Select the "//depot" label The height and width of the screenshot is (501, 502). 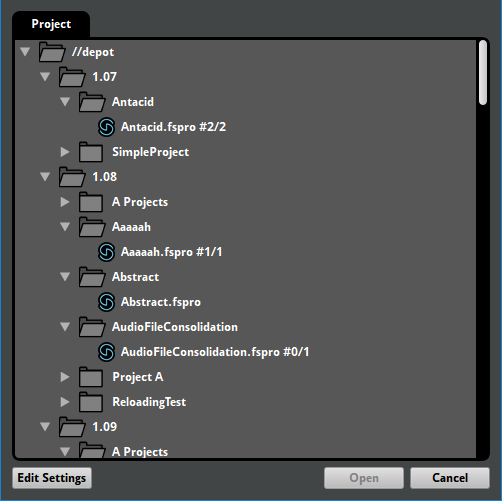point(93,52)
